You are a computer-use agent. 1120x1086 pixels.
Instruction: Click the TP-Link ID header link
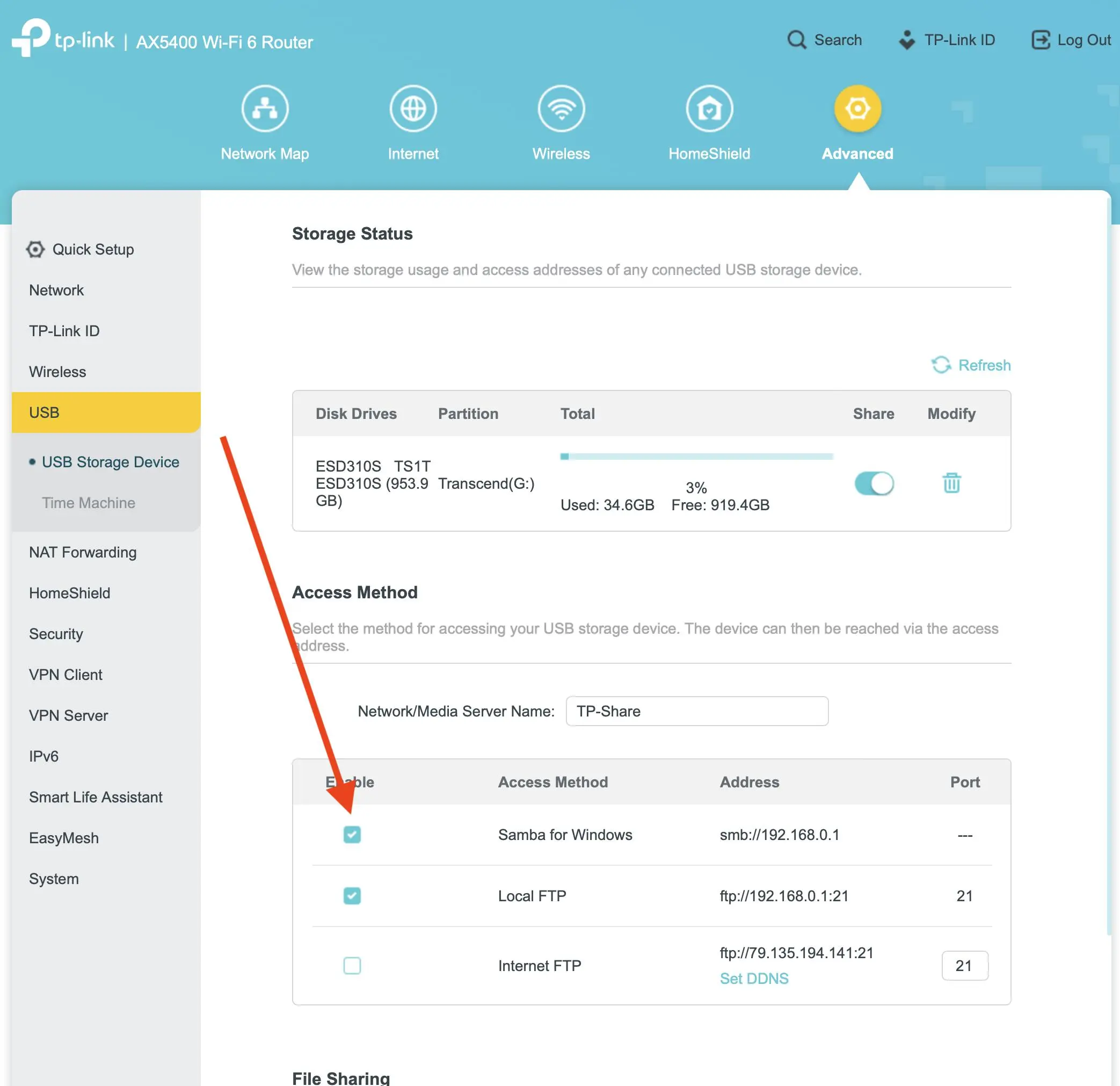point(959,40)
